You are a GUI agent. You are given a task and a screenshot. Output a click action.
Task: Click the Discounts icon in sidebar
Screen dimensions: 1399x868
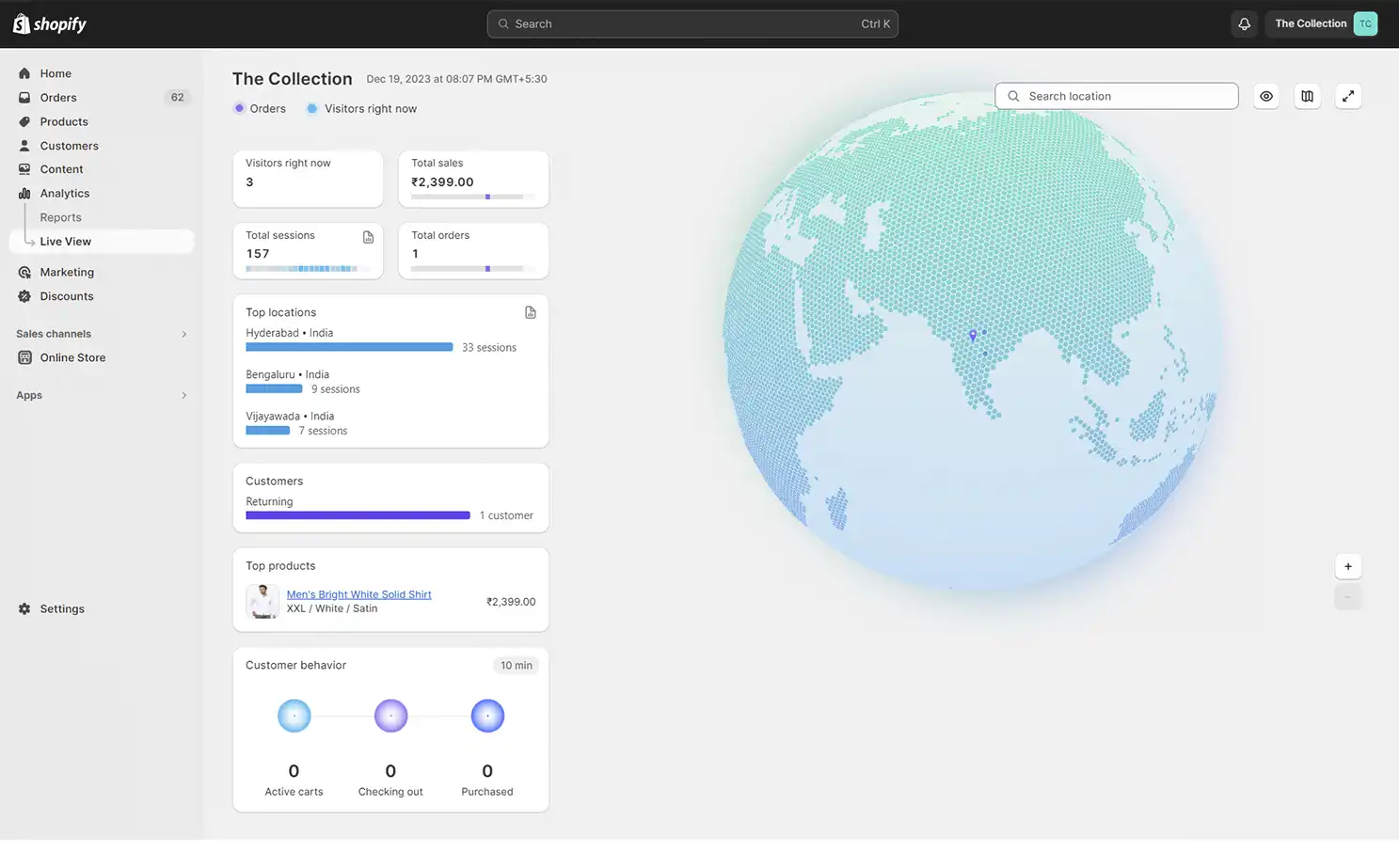(24, 295)
